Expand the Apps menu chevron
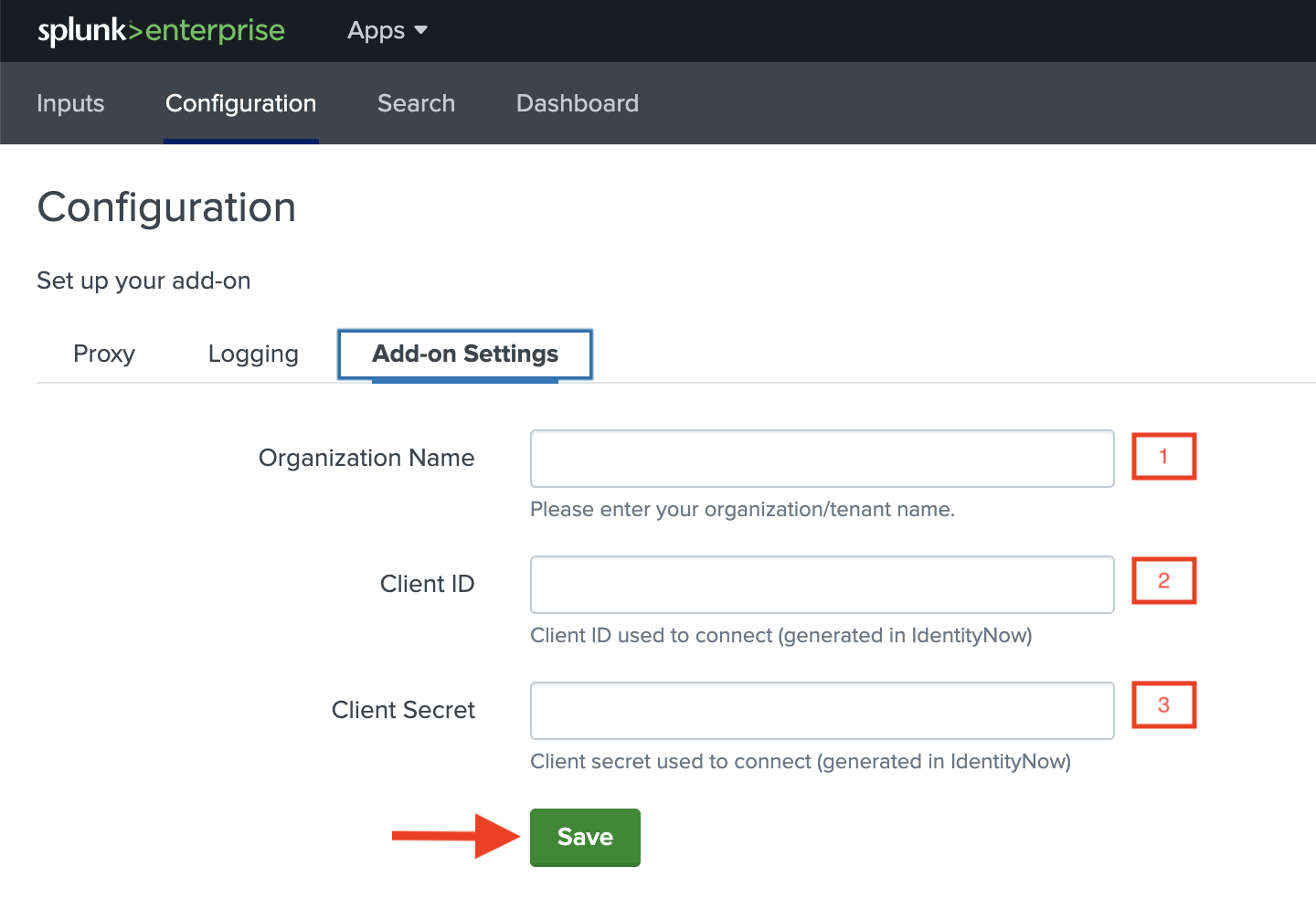 419,30
